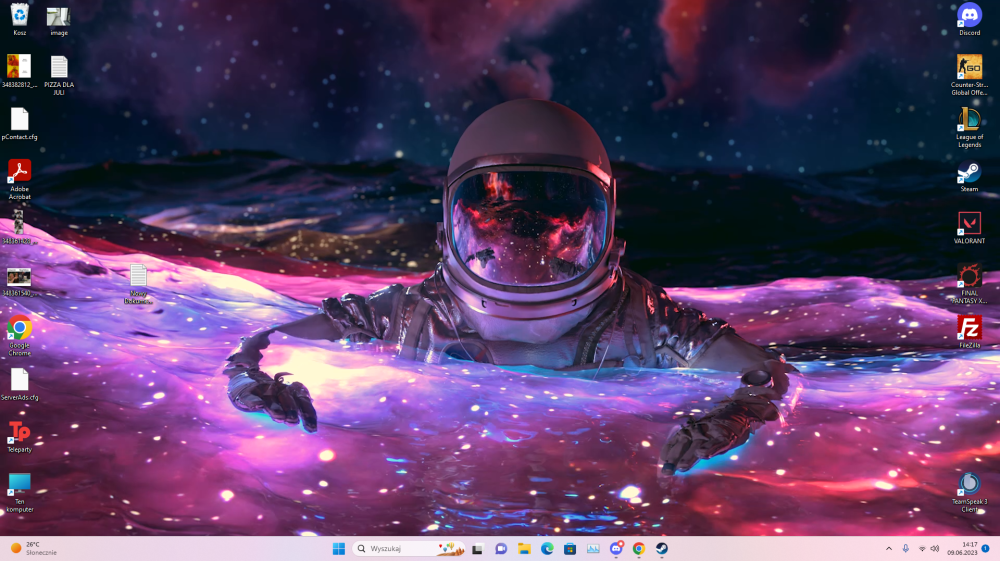1000x561 pixels.
Task: Open the Windows Start menu
Action: [x=339, y=549]
